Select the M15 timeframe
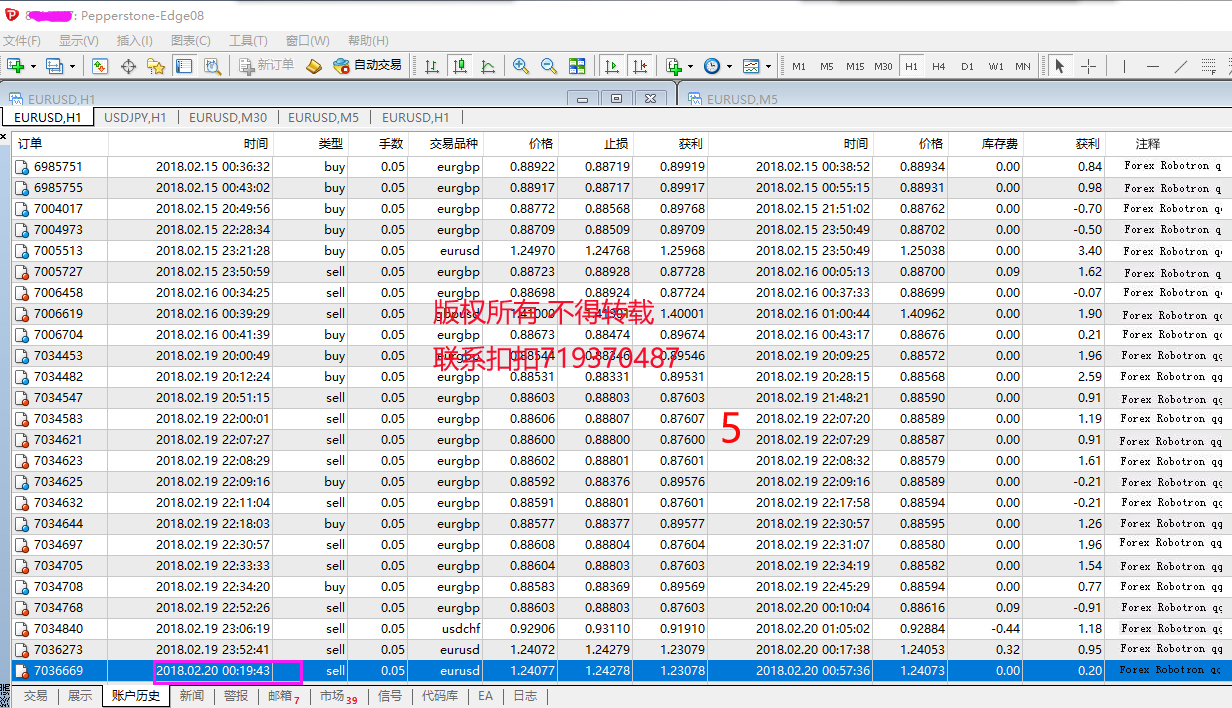Screen dimensions: 1232x708 pos(855,66)
